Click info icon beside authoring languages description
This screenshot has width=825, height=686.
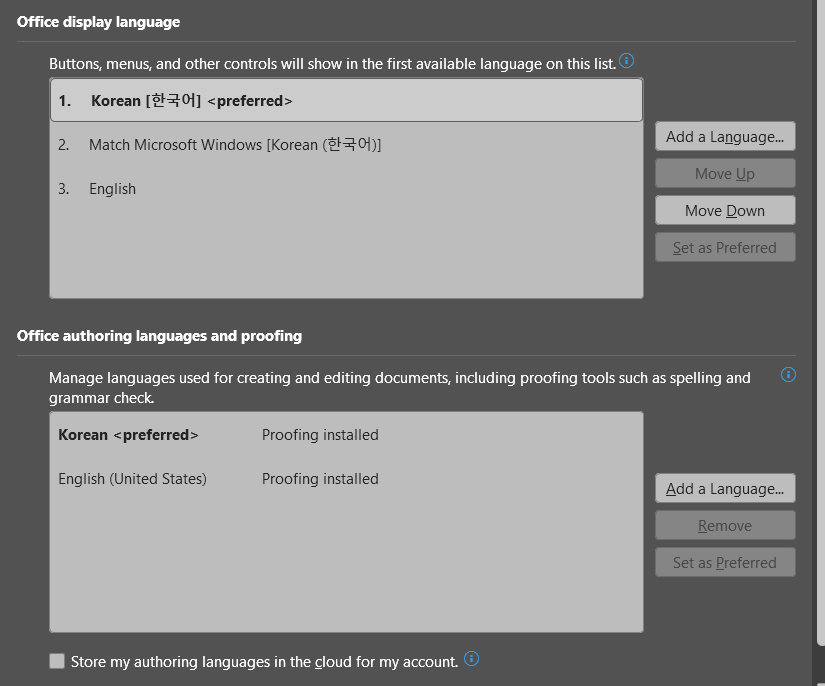(788, 375)
